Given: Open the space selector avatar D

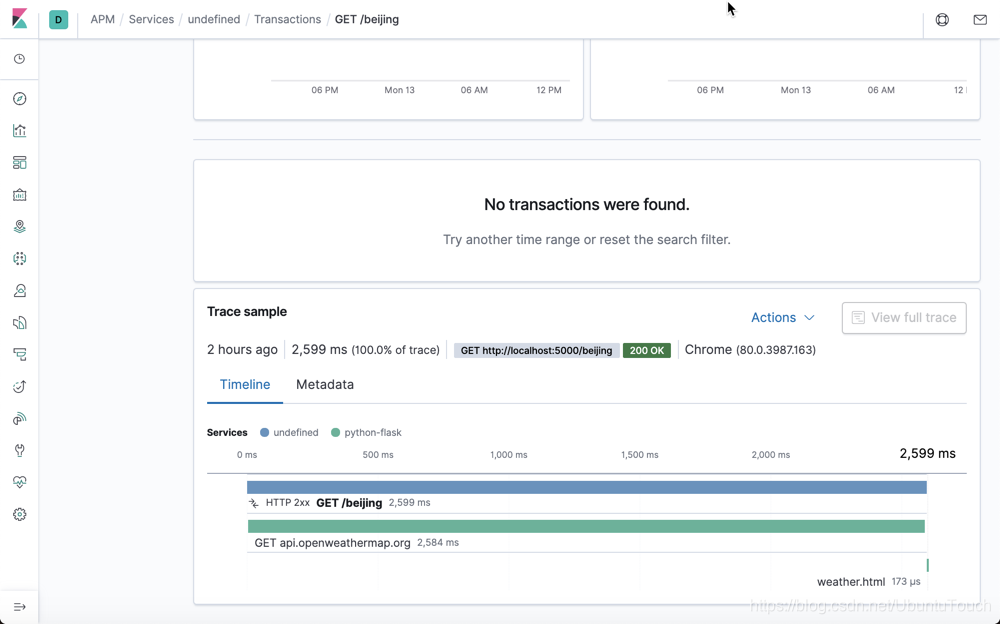Looking at the screenshot, I should pos(59,20).
